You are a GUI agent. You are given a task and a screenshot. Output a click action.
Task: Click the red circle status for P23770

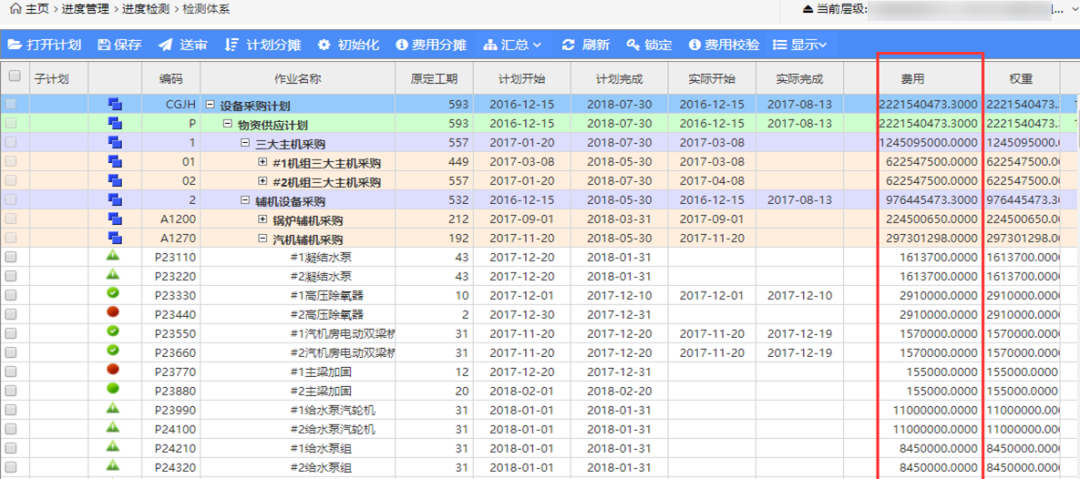coord(114,371)
